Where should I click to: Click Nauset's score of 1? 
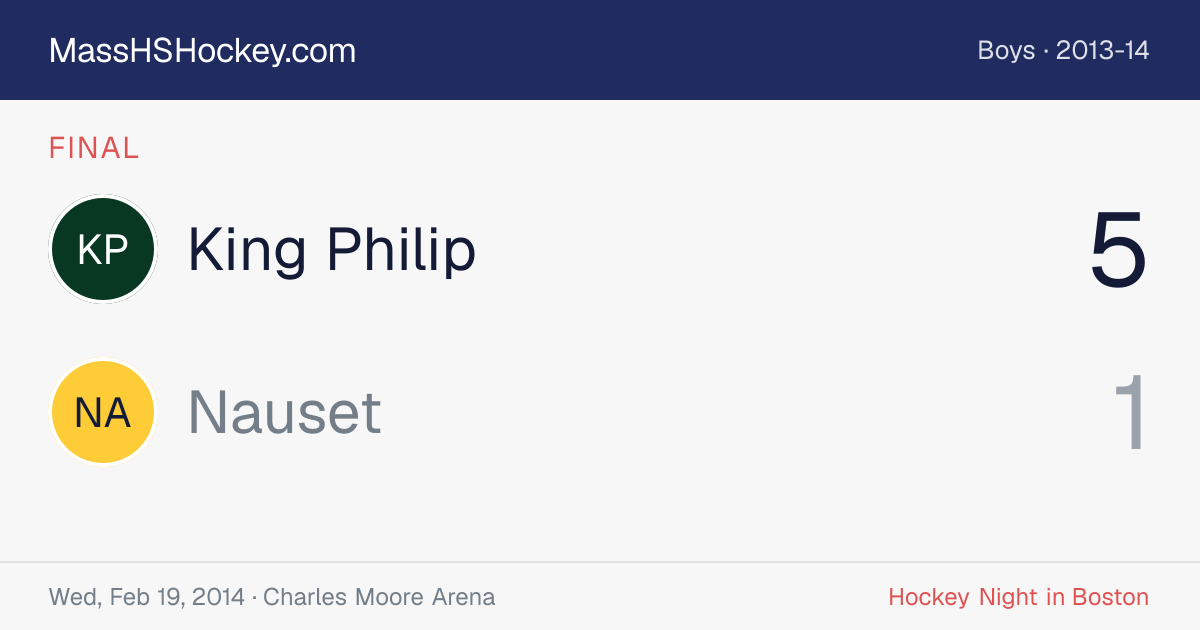coord(1130,412)
